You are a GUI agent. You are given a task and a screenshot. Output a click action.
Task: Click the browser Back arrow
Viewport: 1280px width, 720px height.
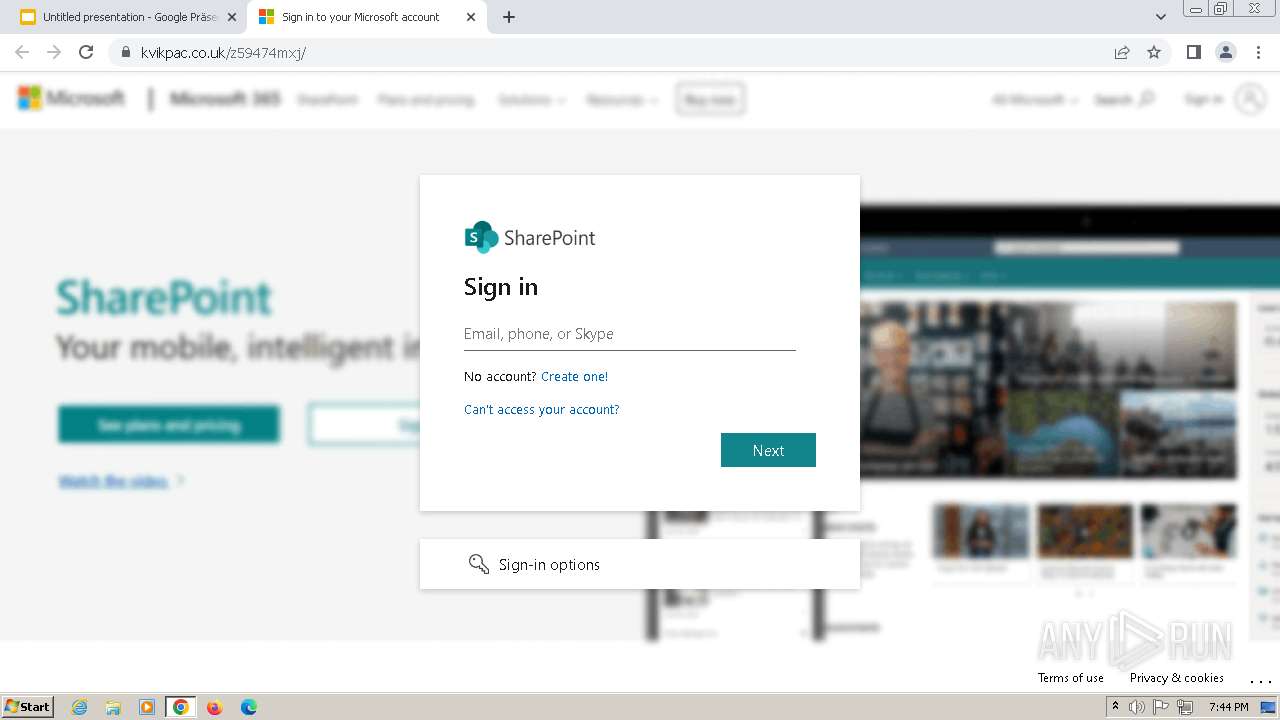(x=22, y=52)
